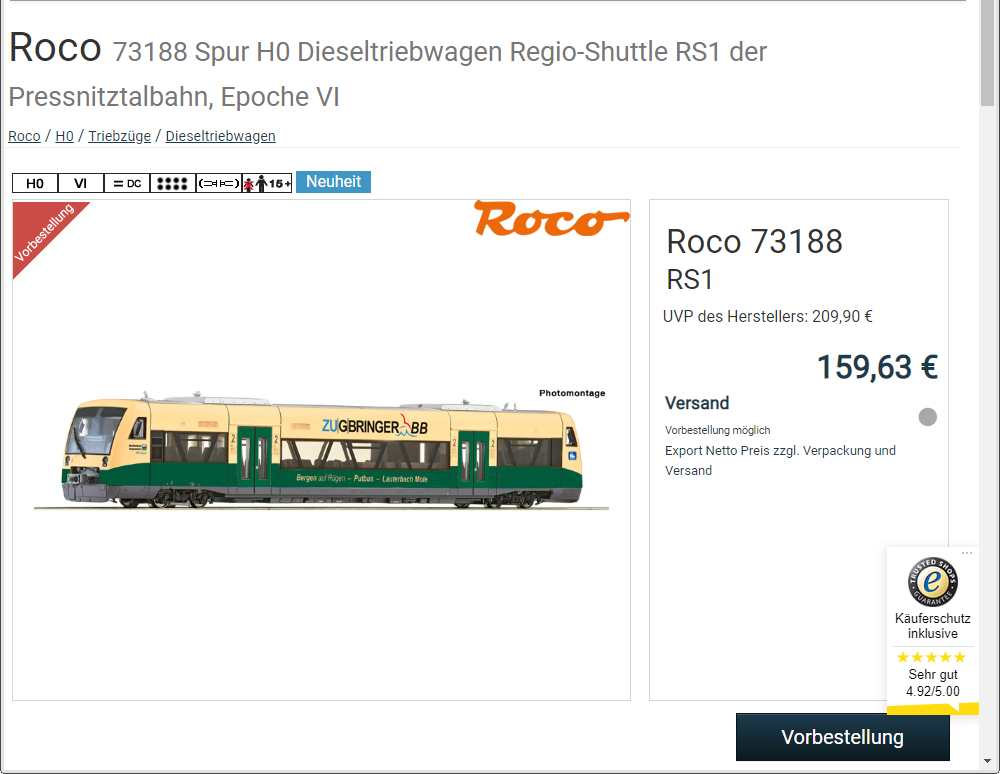Image resolution: width=1000 pixels, height=774 pixels.
Task: Click the coupling symbol icon
Action: [x=219, y=183]
